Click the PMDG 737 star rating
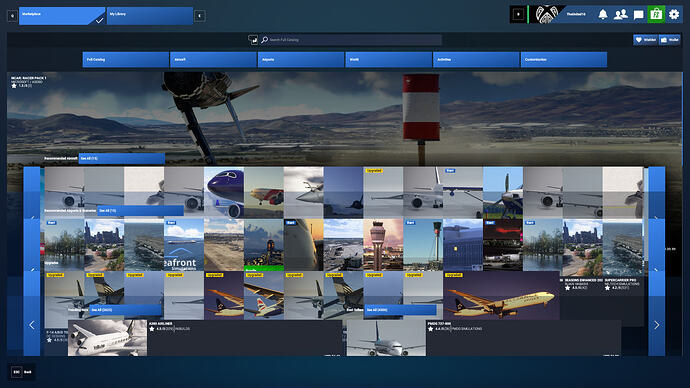 [430, 329]
